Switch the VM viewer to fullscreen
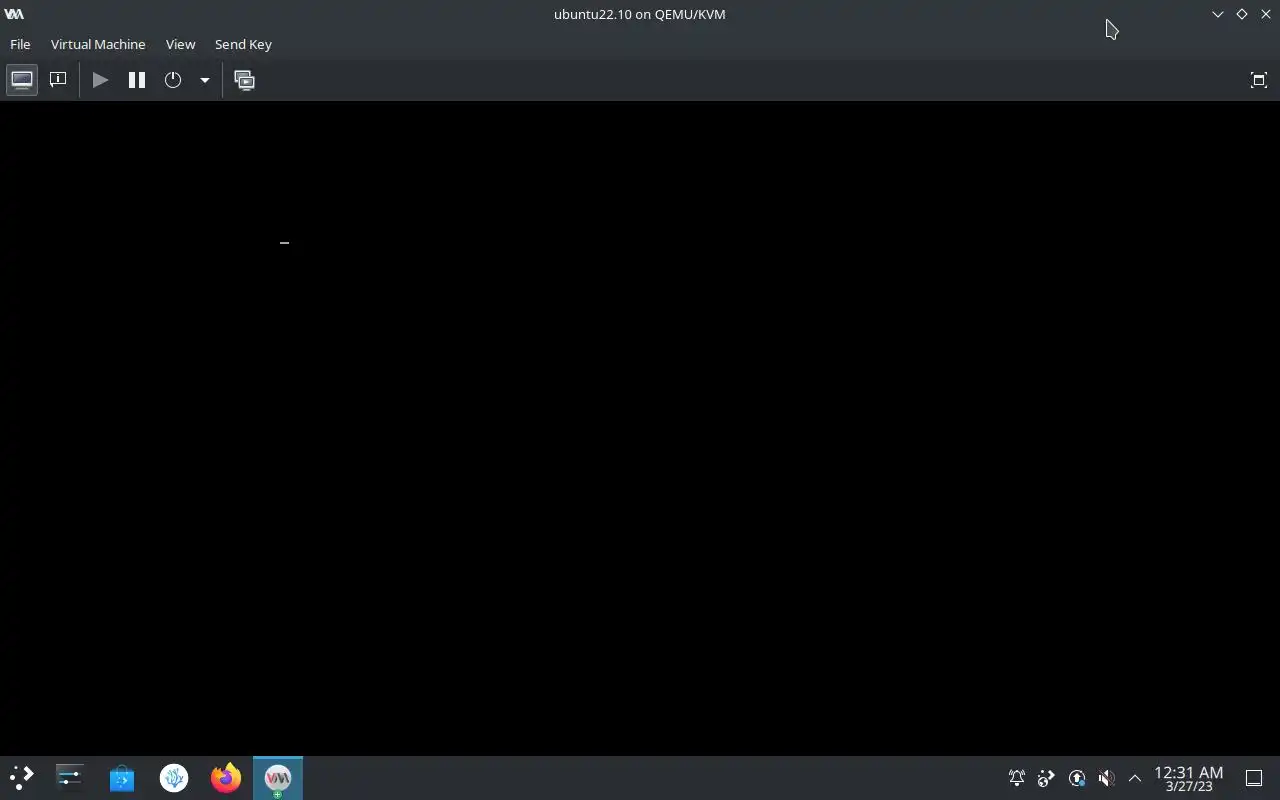1280x800 pixels. point(1259,80)
